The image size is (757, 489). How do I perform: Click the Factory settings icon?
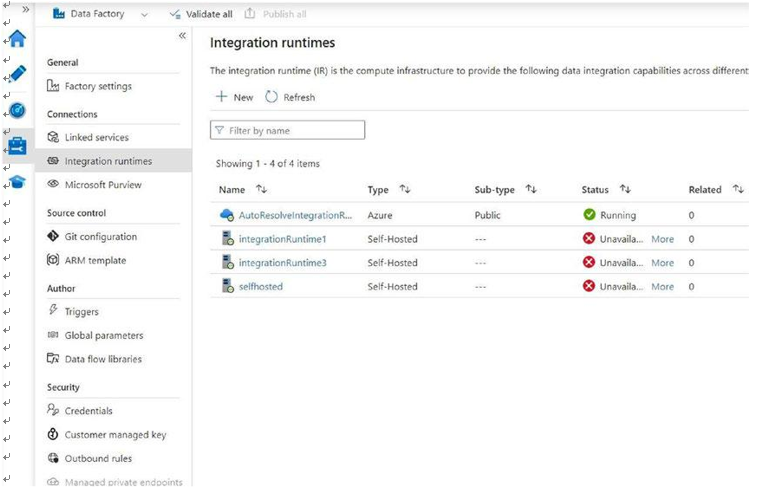[x=53, y=85]
